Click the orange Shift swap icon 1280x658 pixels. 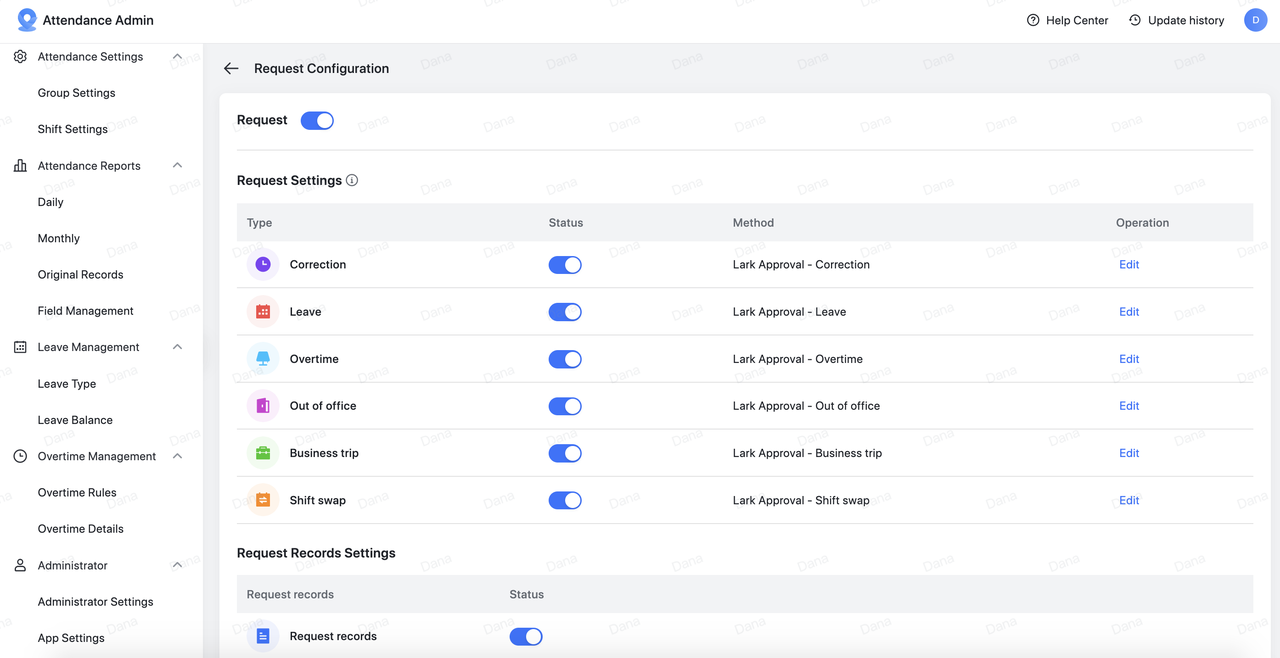tap(263, 500)
